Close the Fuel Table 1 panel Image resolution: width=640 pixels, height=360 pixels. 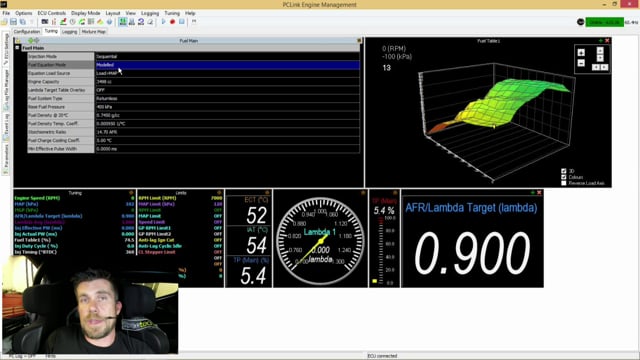607,41
